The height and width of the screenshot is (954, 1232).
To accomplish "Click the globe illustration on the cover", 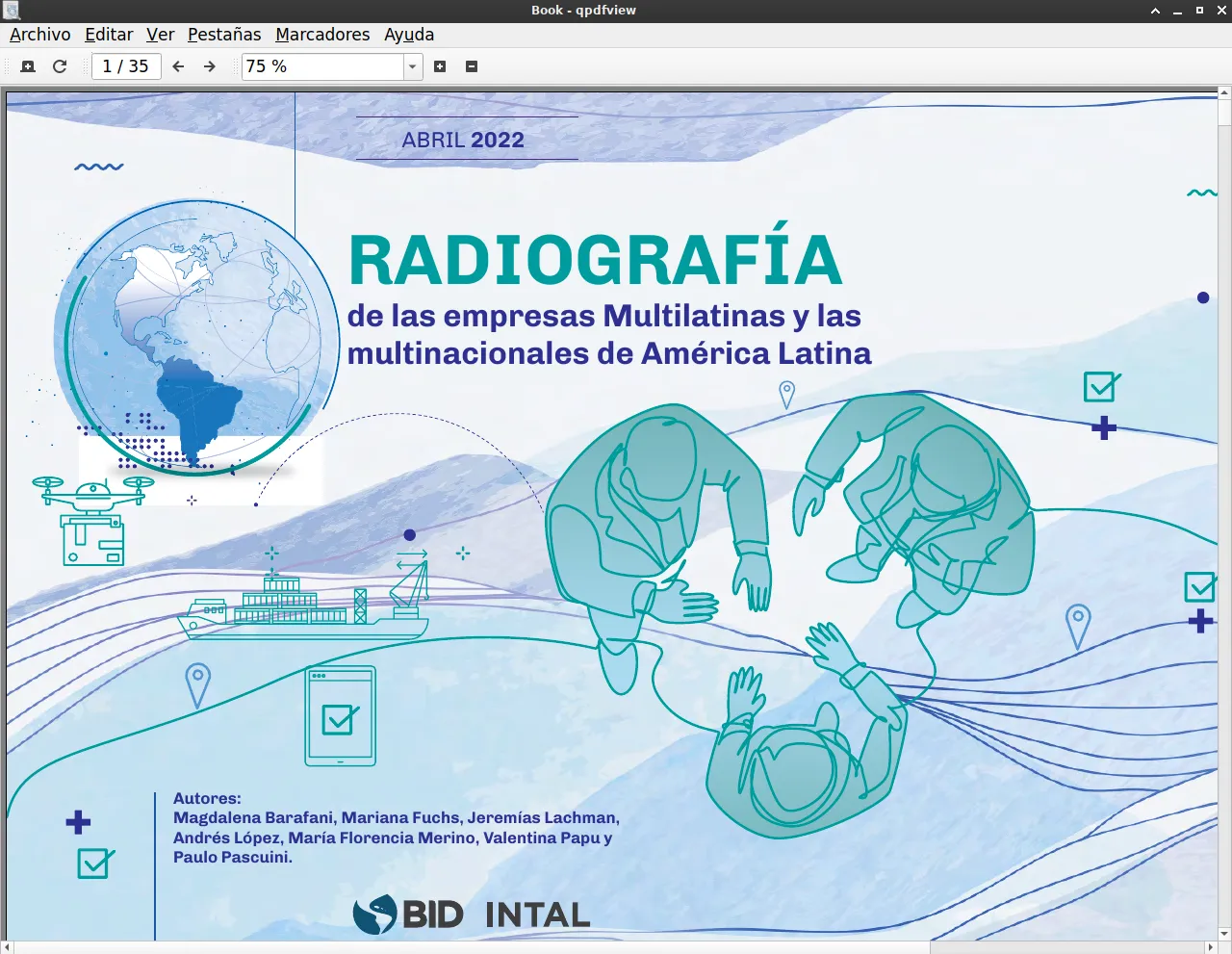I will pos(197,339).
